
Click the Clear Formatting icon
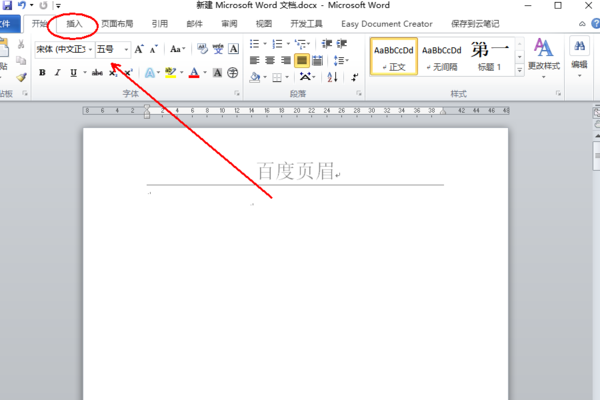point(202,49)
